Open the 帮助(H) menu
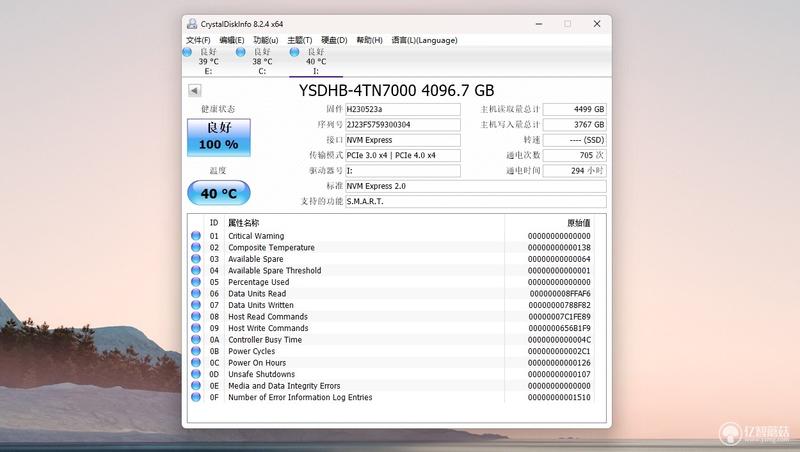The width and height of the screenshot is (800, 452). coord(369,40)
